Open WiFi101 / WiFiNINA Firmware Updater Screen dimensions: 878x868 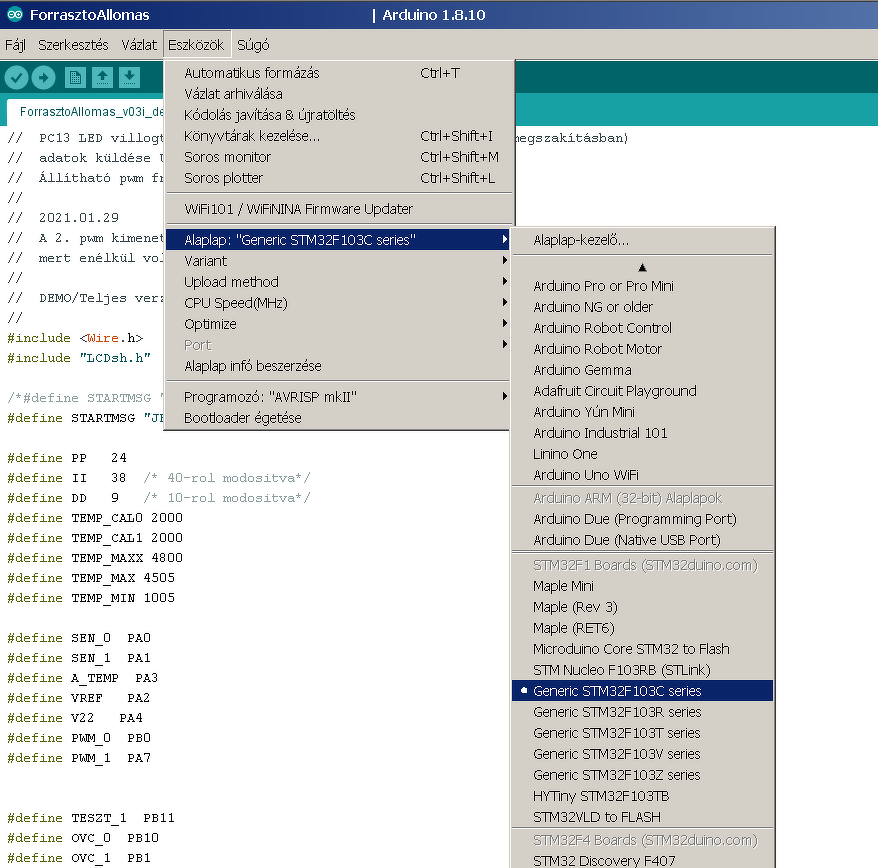[x=338, y=209]
